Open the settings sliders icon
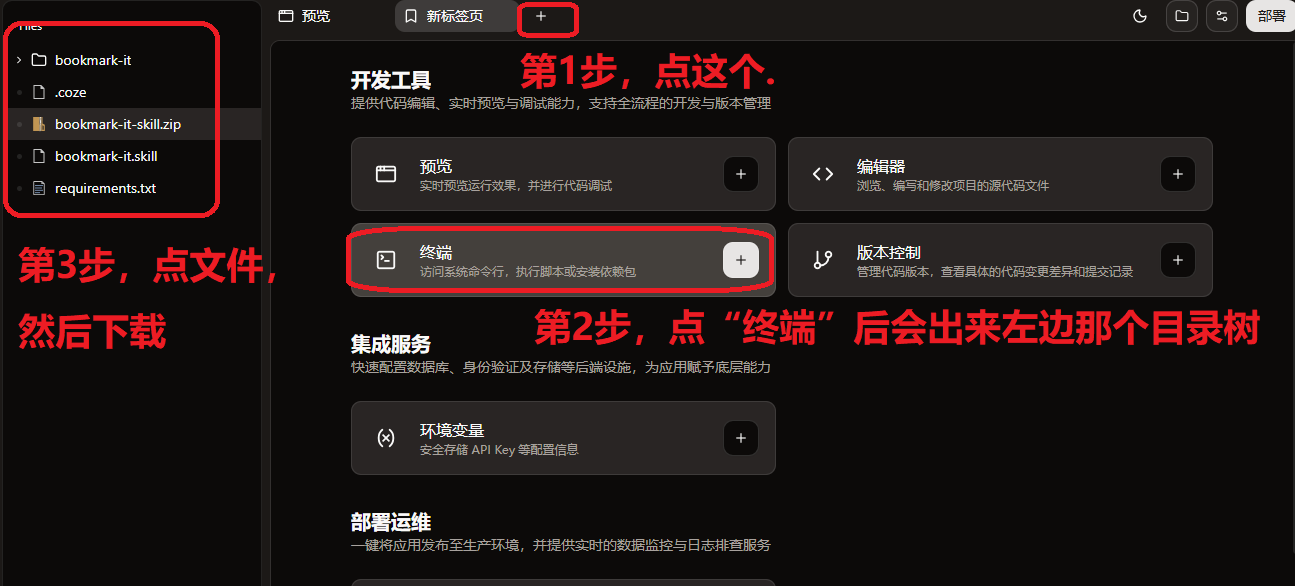 [x=1221, y=16]
